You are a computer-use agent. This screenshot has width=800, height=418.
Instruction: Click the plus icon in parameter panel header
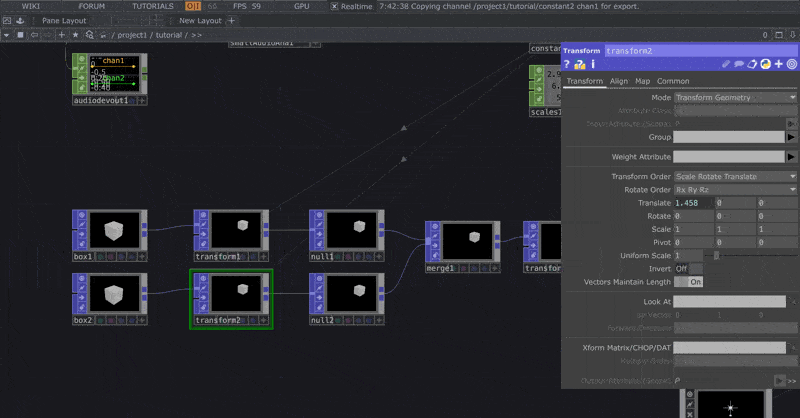pyautogui.click(x=779, y=65)
